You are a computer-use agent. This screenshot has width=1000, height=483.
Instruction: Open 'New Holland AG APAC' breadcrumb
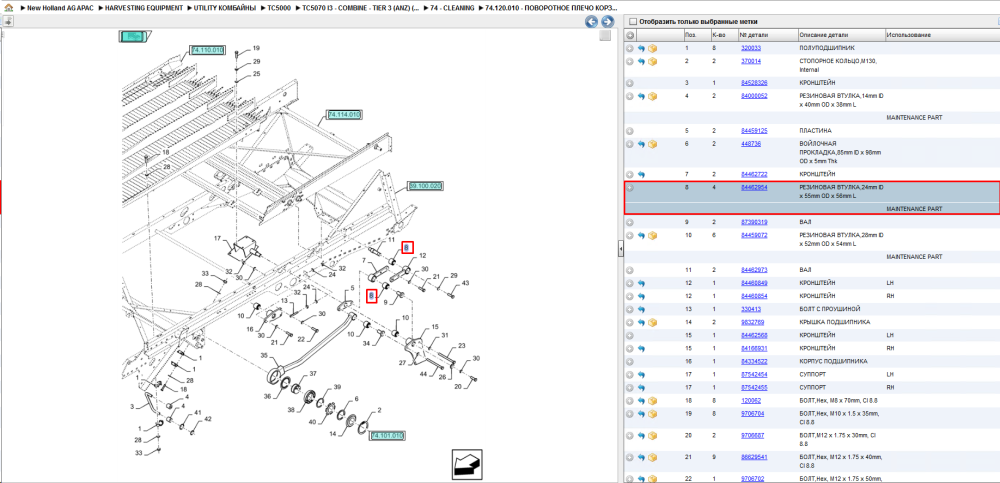tap(62, 8)
